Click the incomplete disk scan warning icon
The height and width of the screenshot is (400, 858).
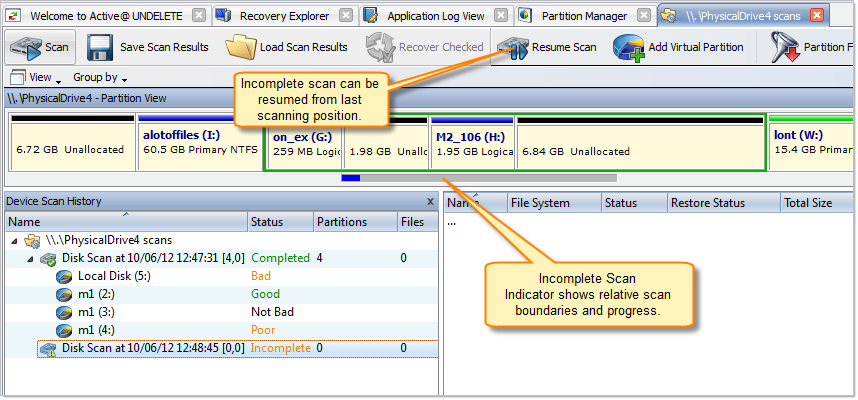48,349
